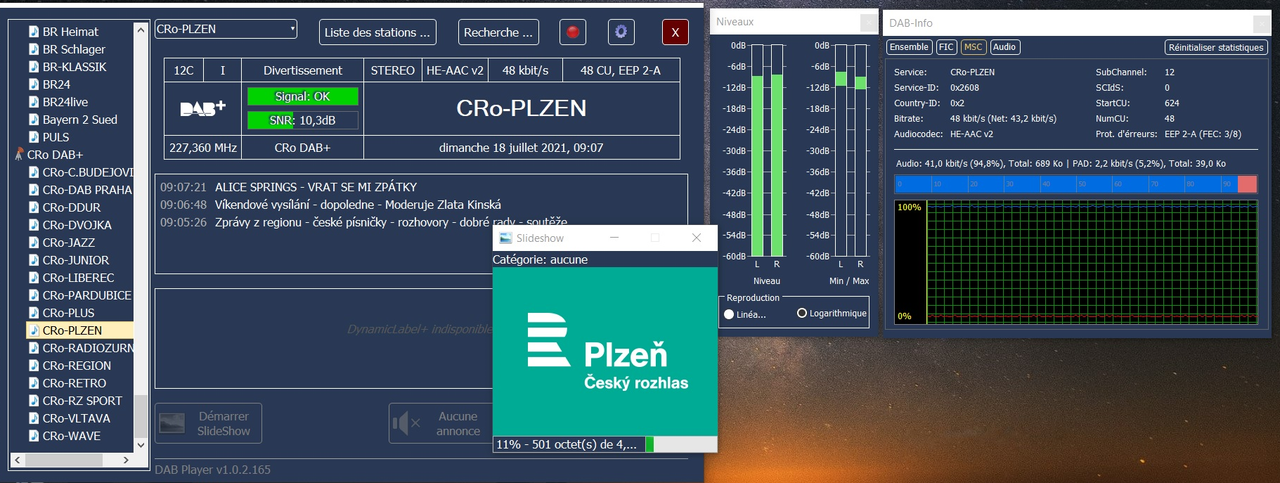Click the Aucune annonce button

(442, 423)
